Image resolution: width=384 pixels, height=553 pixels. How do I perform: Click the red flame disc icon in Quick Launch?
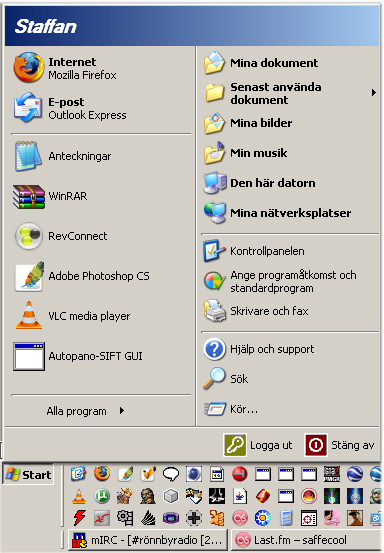click(x=309, y=496)
